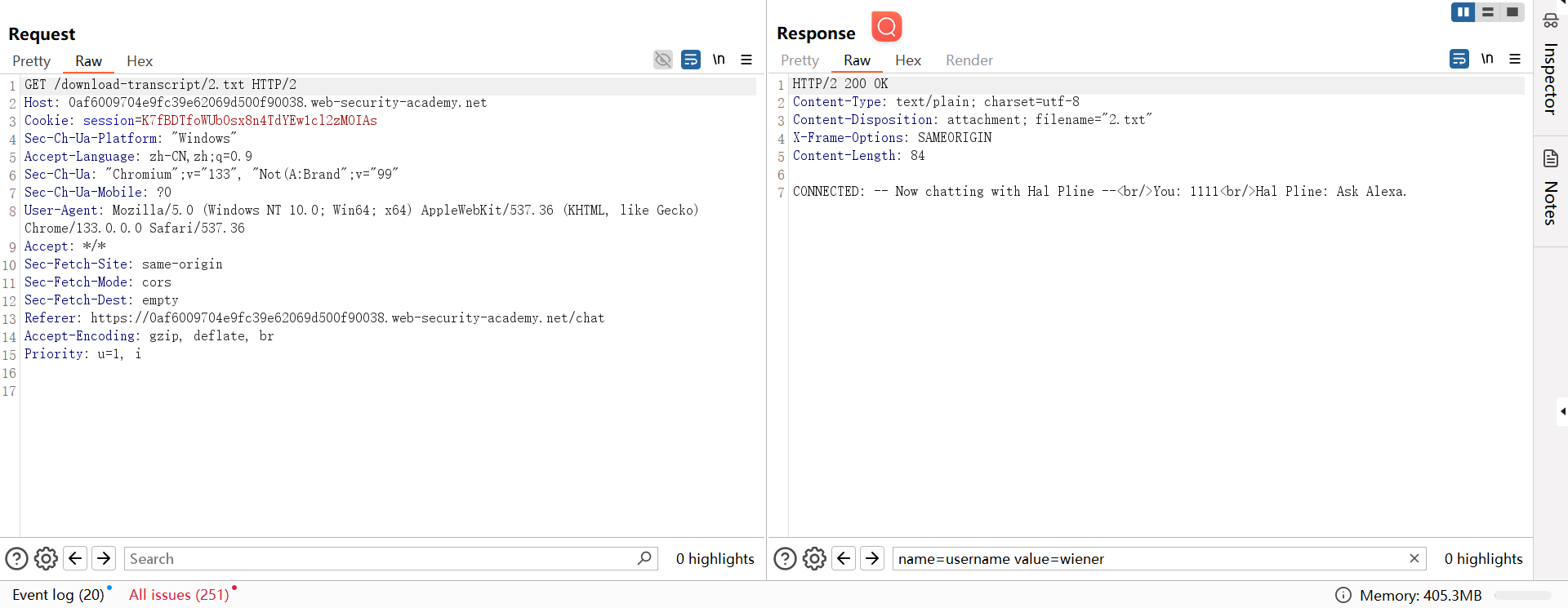Image resolution: width=1568 pixels, height=608 pixels.
Task: Switch response view to Render tab
Action: pos(969,60)
